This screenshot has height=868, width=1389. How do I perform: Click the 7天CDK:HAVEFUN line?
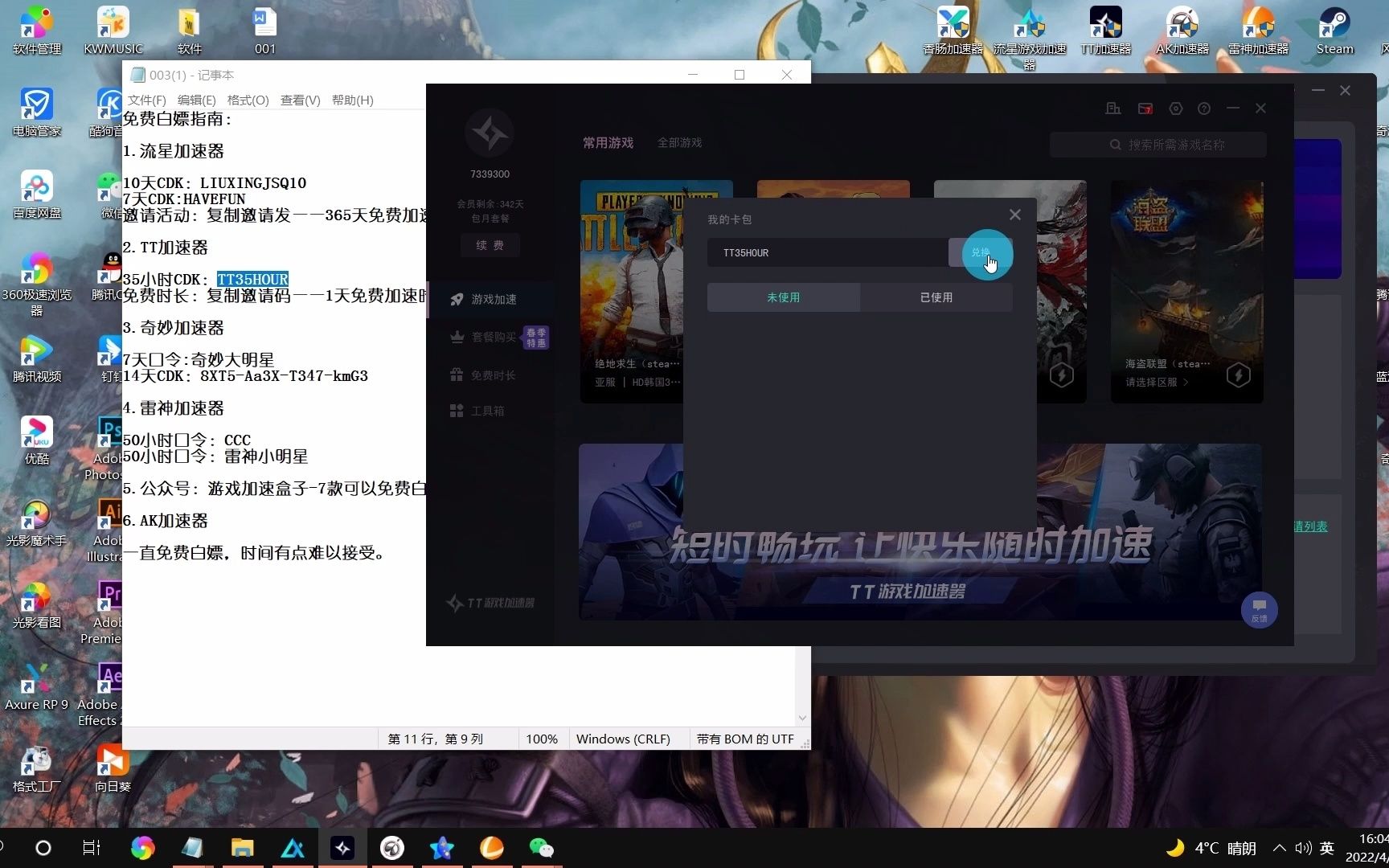coord(184,199)
